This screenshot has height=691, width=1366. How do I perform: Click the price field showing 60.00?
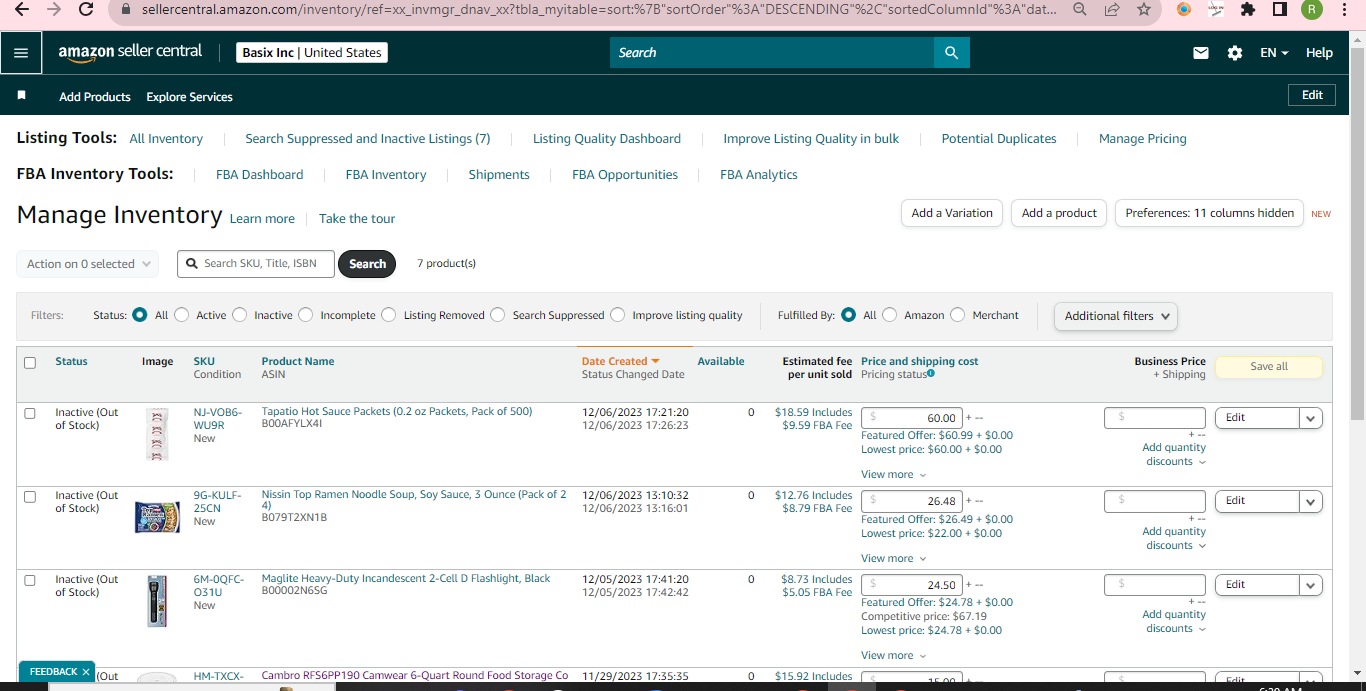912,418
